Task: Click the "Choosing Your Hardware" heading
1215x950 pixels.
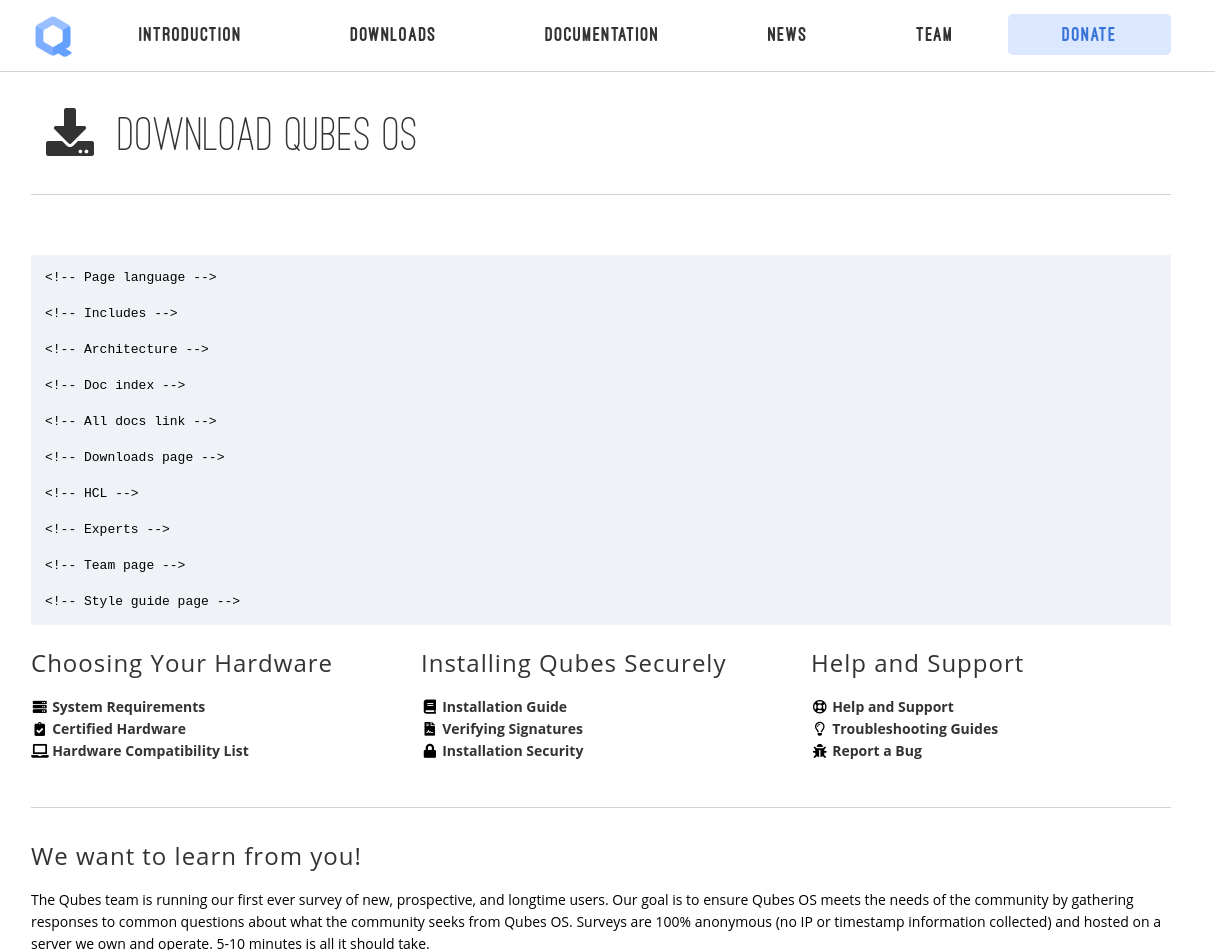Action: 182,663
